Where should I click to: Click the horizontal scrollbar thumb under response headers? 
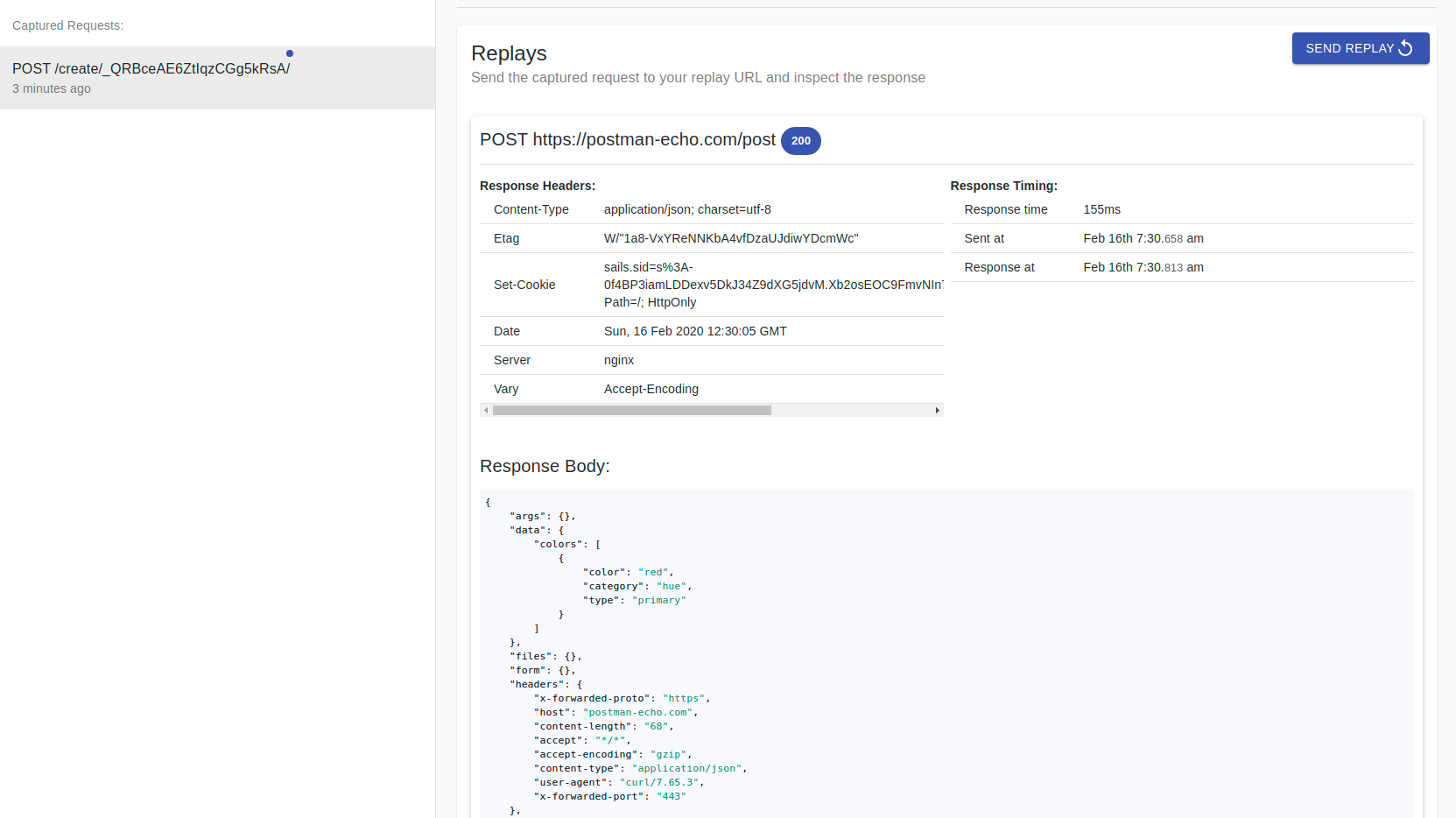coord(631,410)
